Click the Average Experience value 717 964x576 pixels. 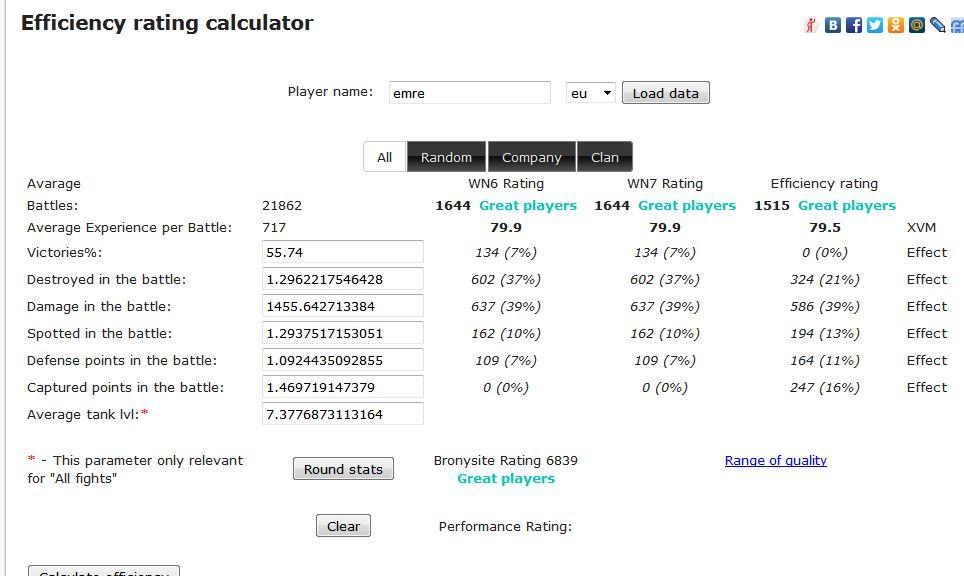coord(274,227)
